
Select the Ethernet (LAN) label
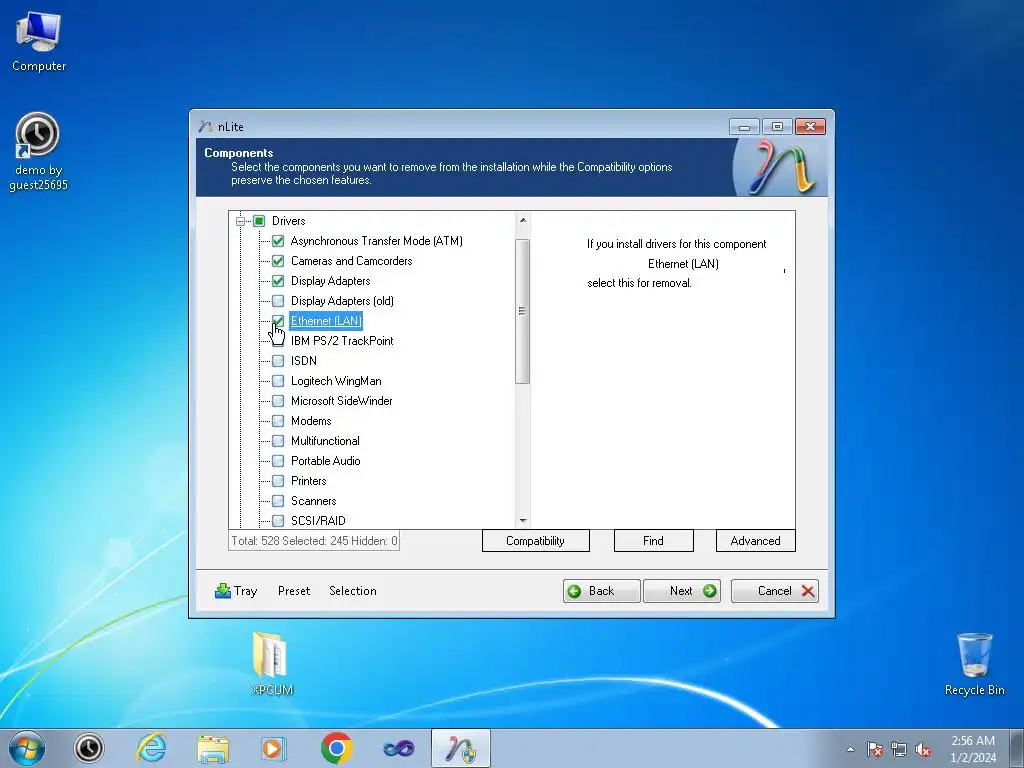coord(326,321)
